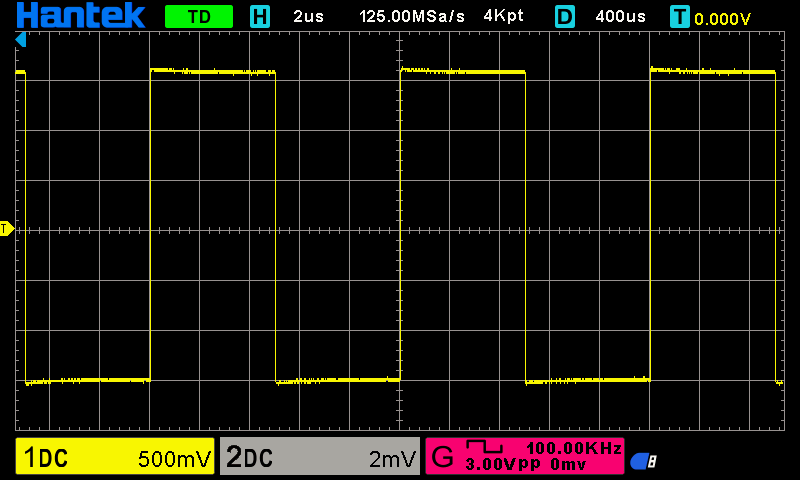Click the blue USB storage icon
Image resolution: width=800 pixels, height=480 pixels.
pos(643,461)
